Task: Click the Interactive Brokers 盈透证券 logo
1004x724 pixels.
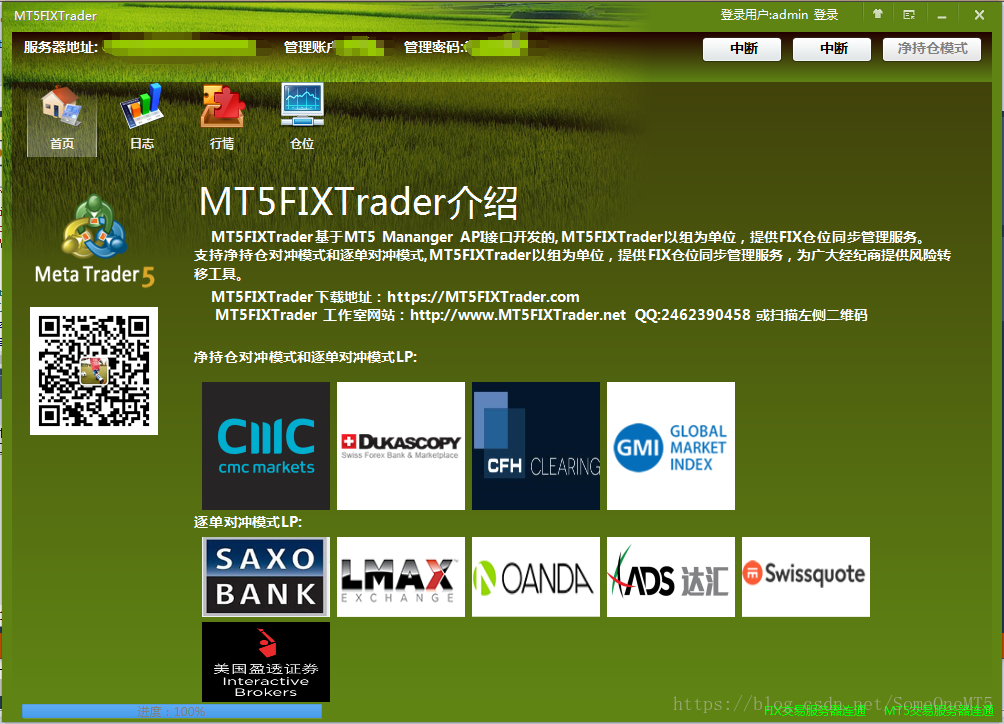Action: point(266,662)
